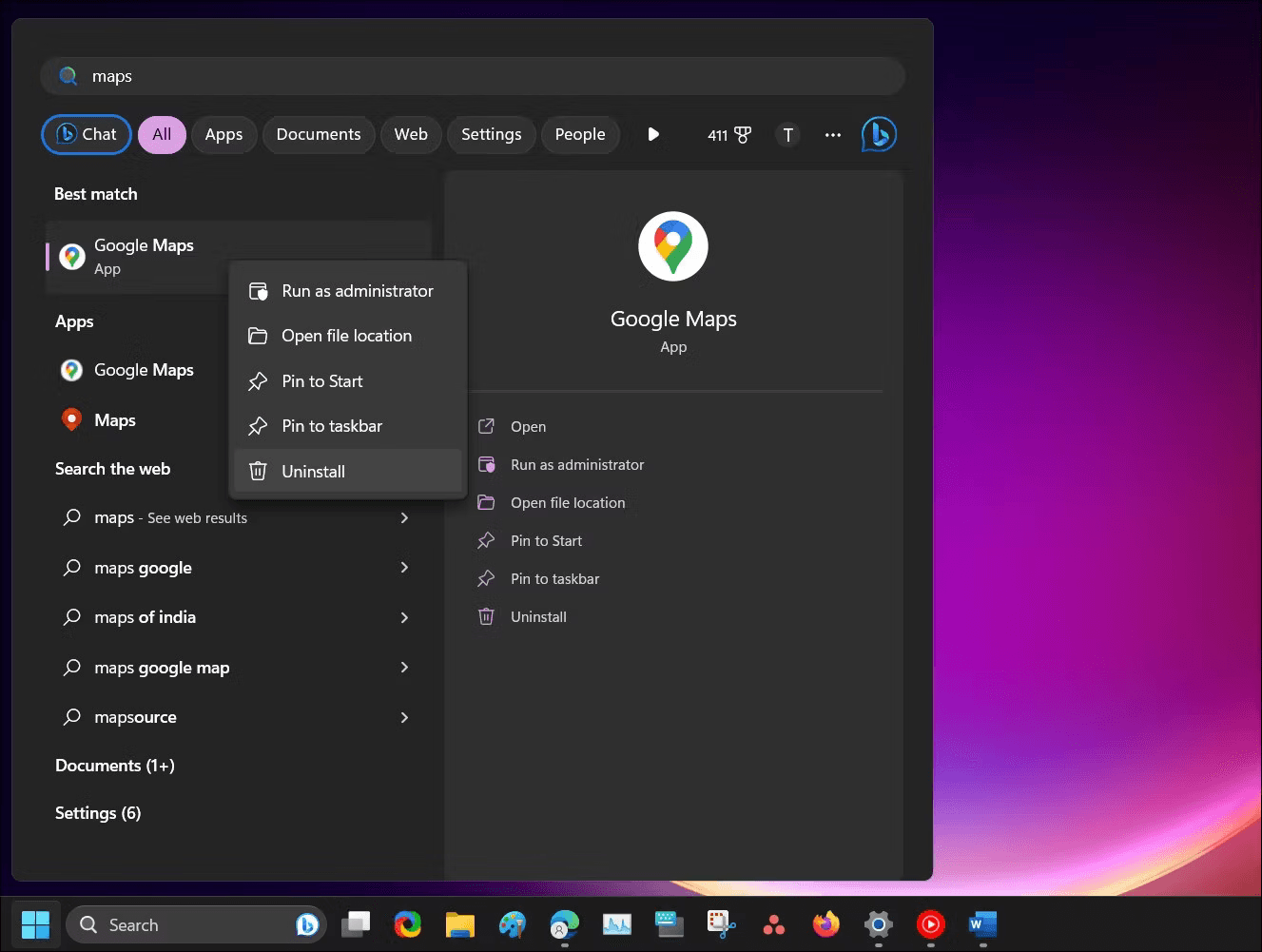Screen dimensions: 1262x952
Task: Open the search magnifier icon in search box
Action: click(68, 75)
